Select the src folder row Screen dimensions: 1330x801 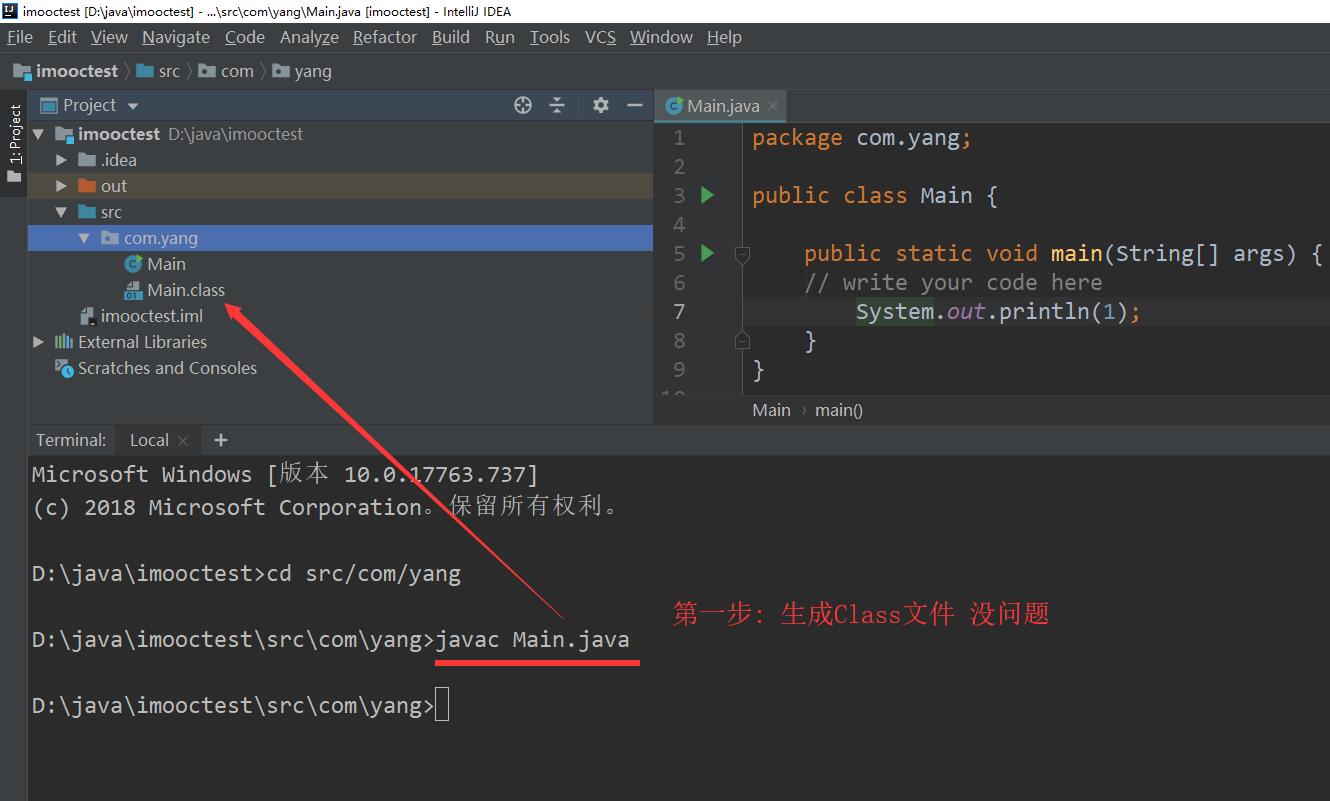(x=340, y=212)
